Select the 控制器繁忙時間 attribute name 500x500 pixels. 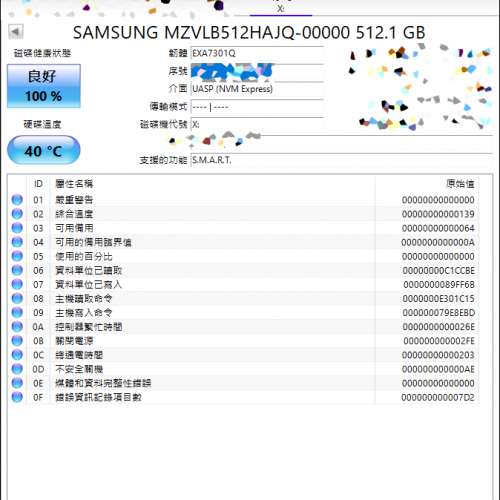(x=89, y=327)
